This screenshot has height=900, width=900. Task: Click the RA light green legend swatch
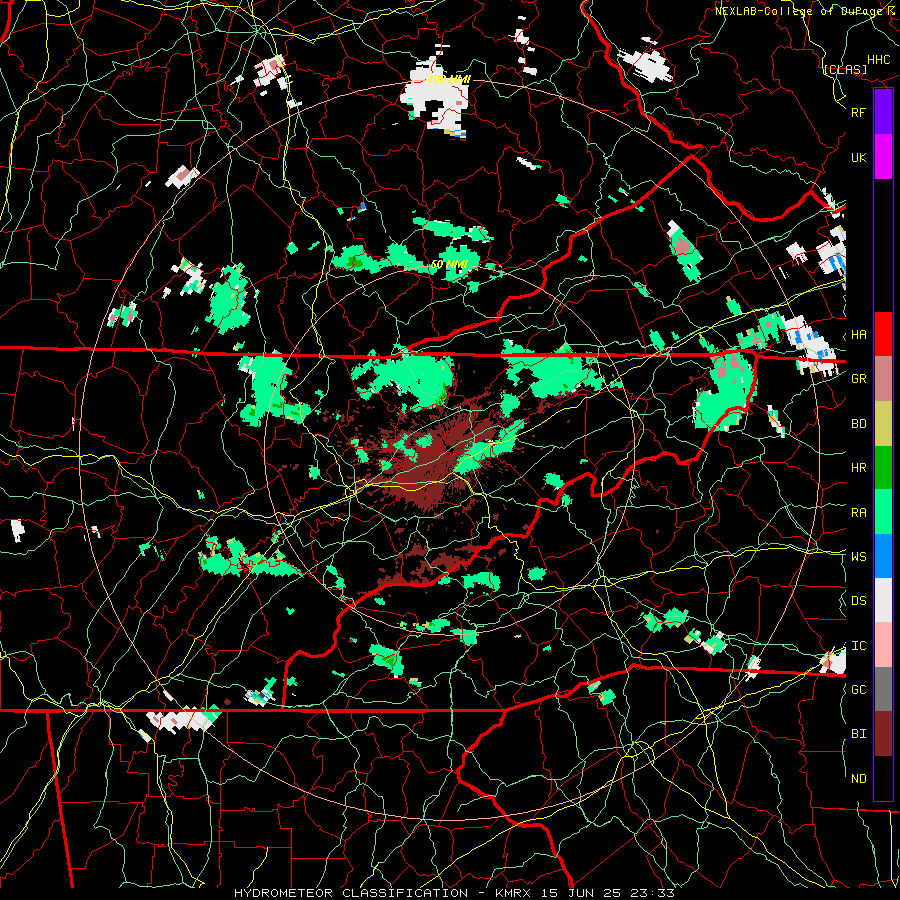(883, 512)
